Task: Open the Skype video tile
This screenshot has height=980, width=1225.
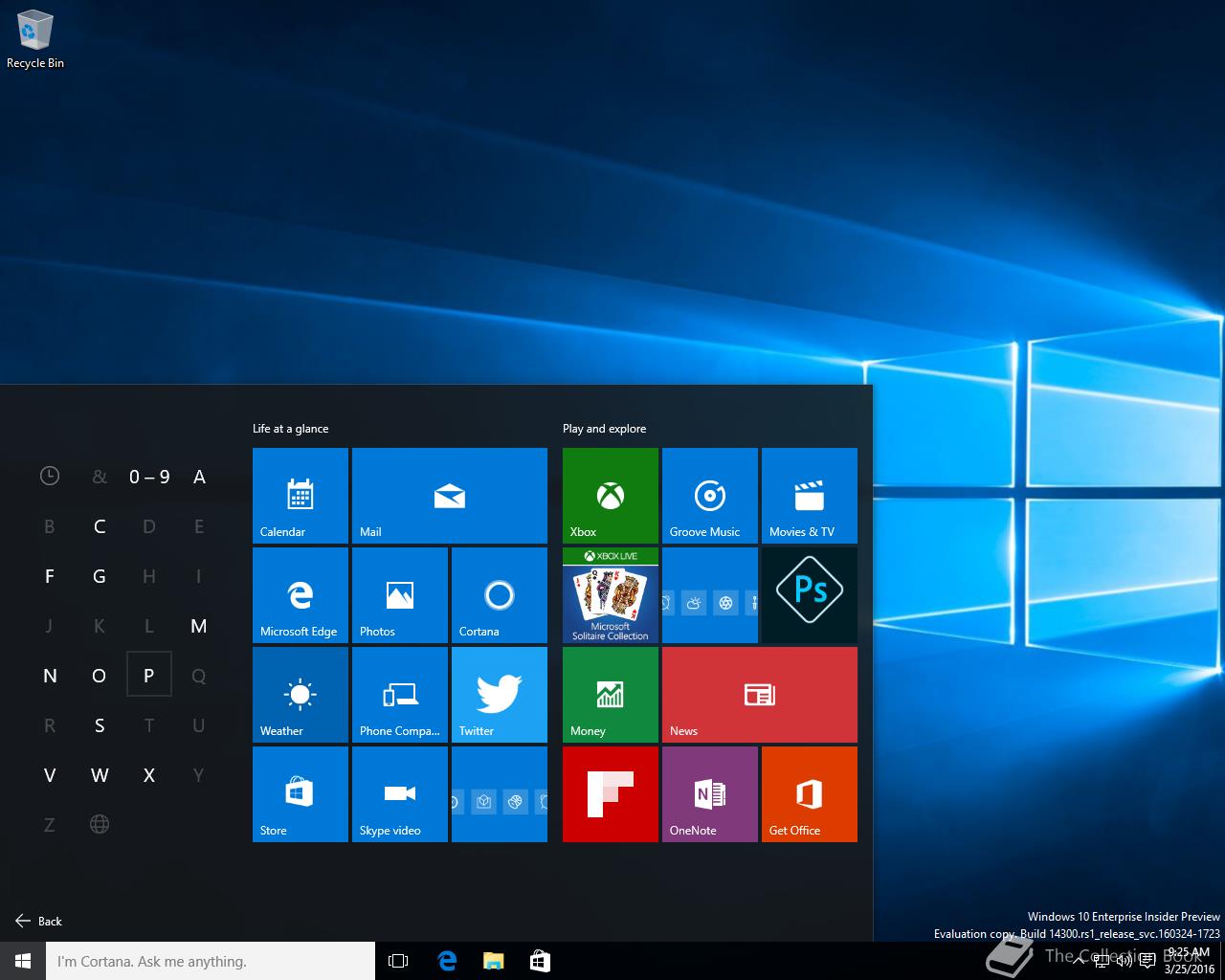Action: click(x=400, y=794)
